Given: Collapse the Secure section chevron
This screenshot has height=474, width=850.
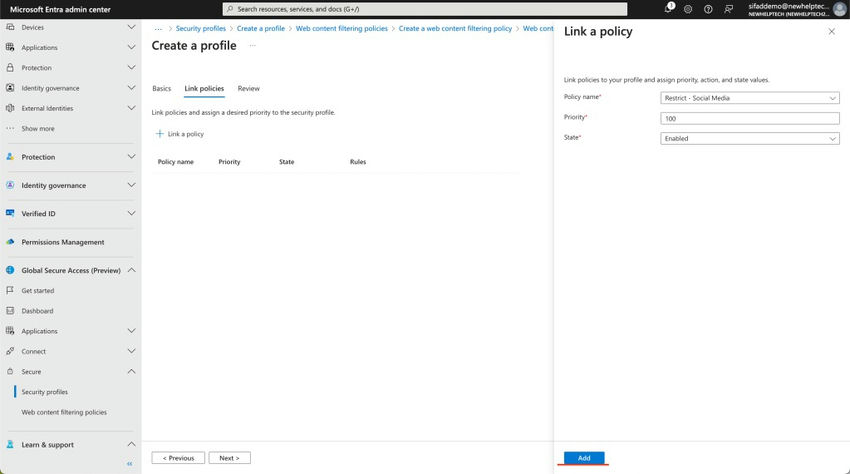Looking at the screenshot, I should [131, 371].
